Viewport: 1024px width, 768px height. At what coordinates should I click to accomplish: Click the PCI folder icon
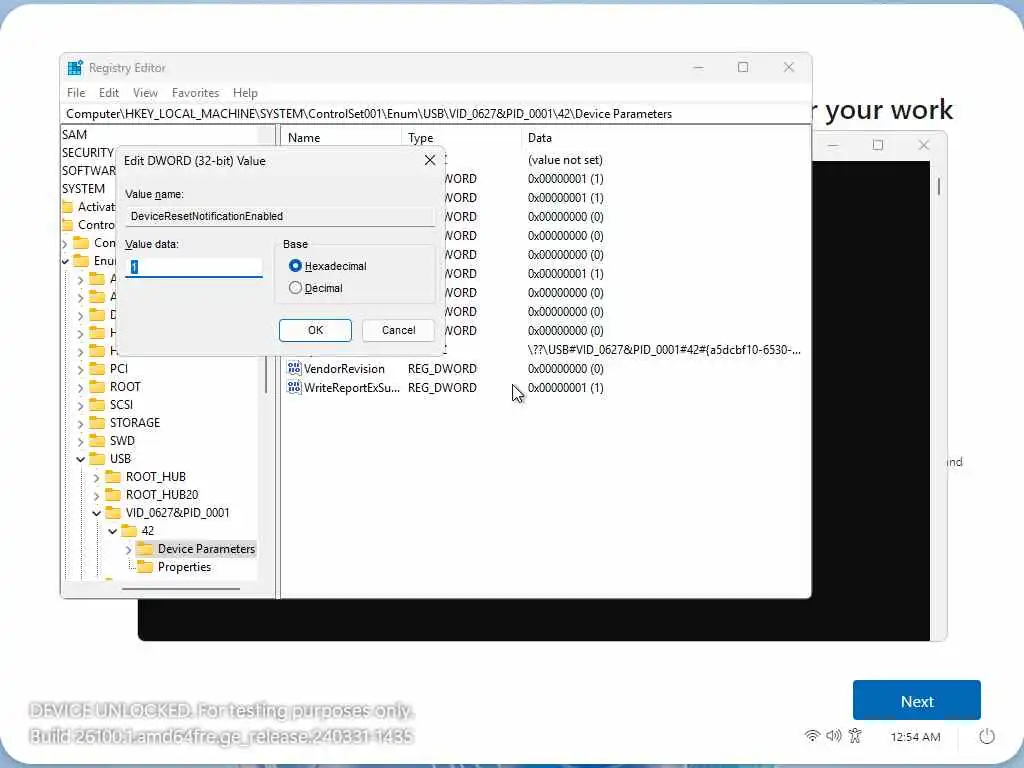point(97,368)
